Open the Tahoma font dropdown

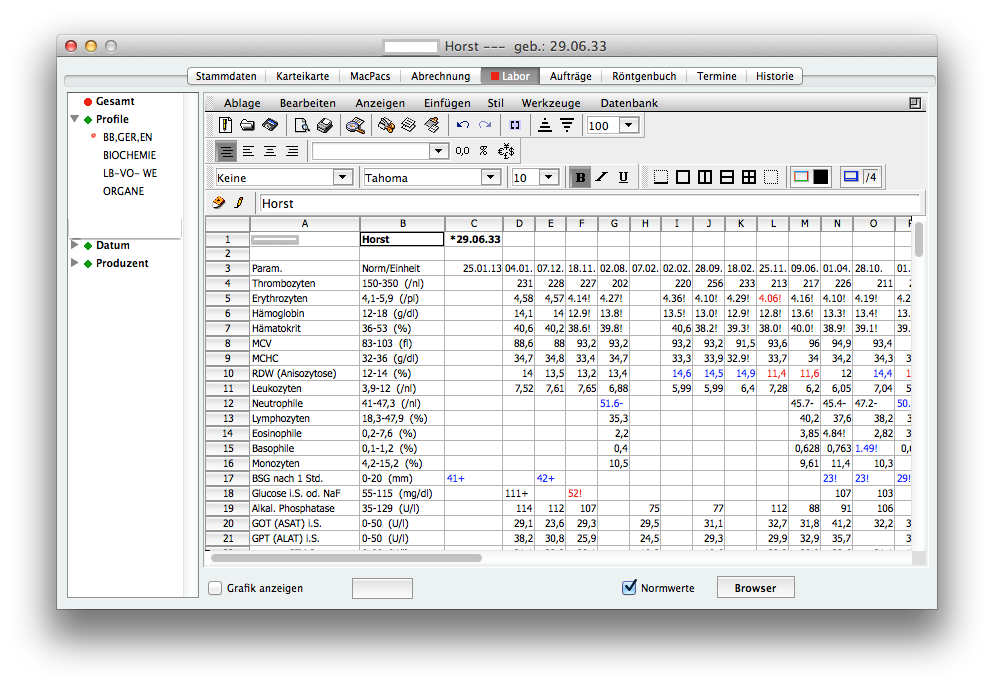point(490,177)
